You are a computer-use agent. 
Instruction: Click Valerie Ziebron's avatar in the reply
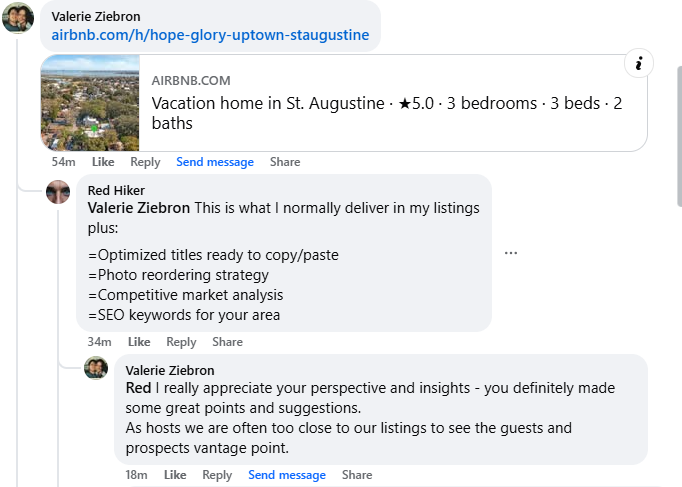coord(96,369)
